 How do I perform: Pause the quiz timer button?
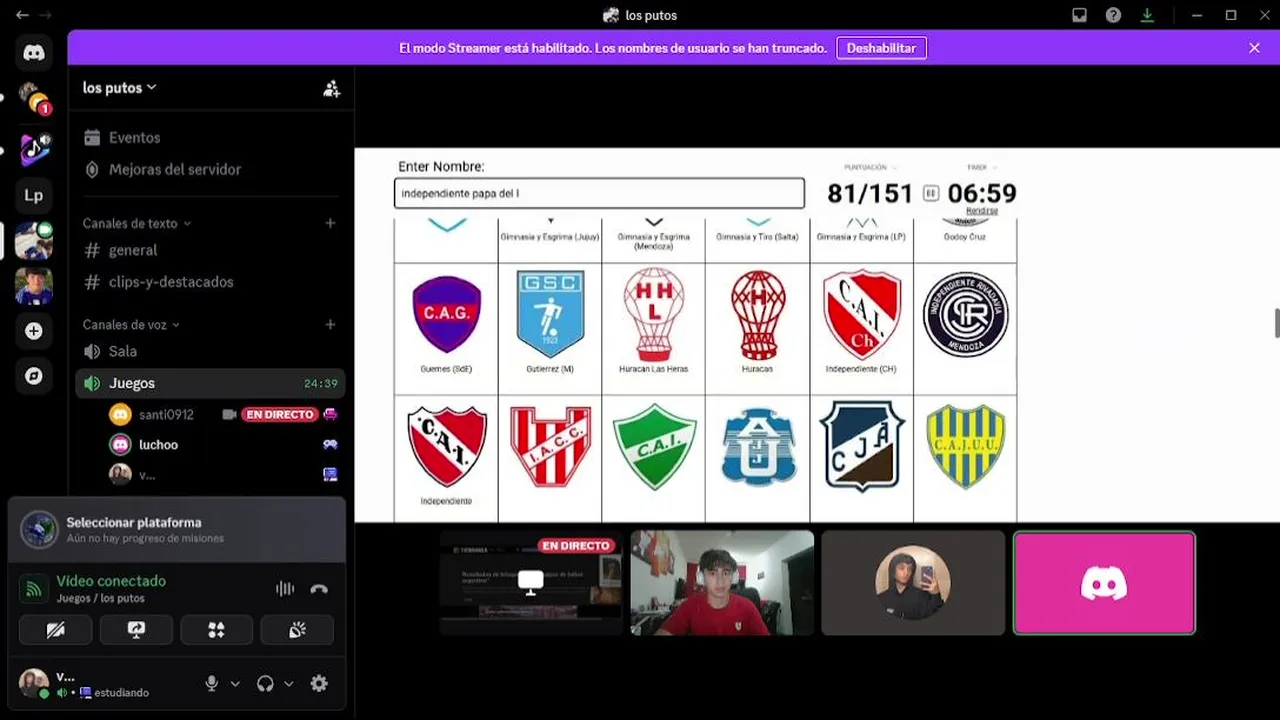931,193
